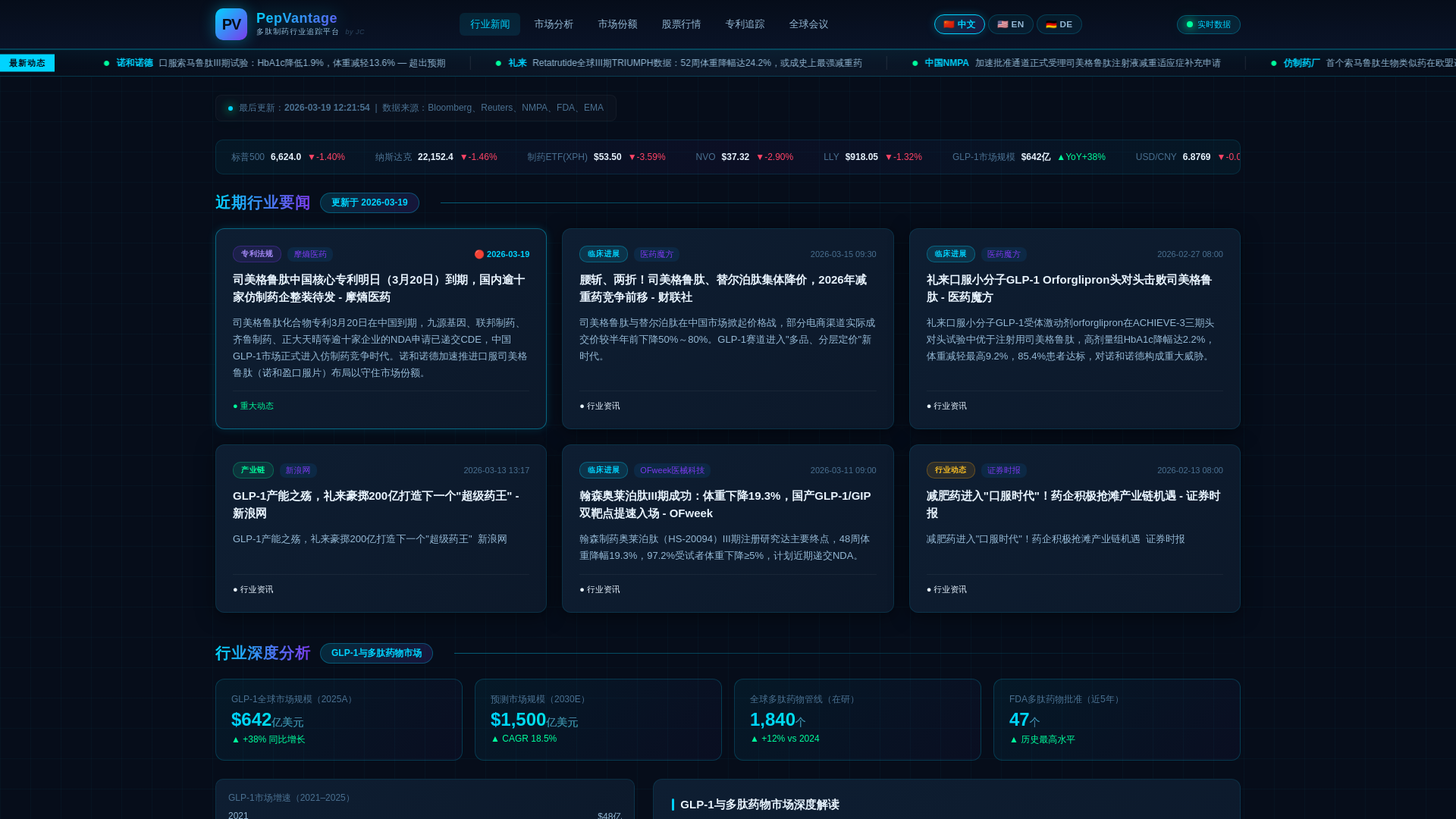The width and height of the screenshot is (1456, 819).
Task: Open the 中国NMPA ticker headline
Action: tap(1066, 63)
